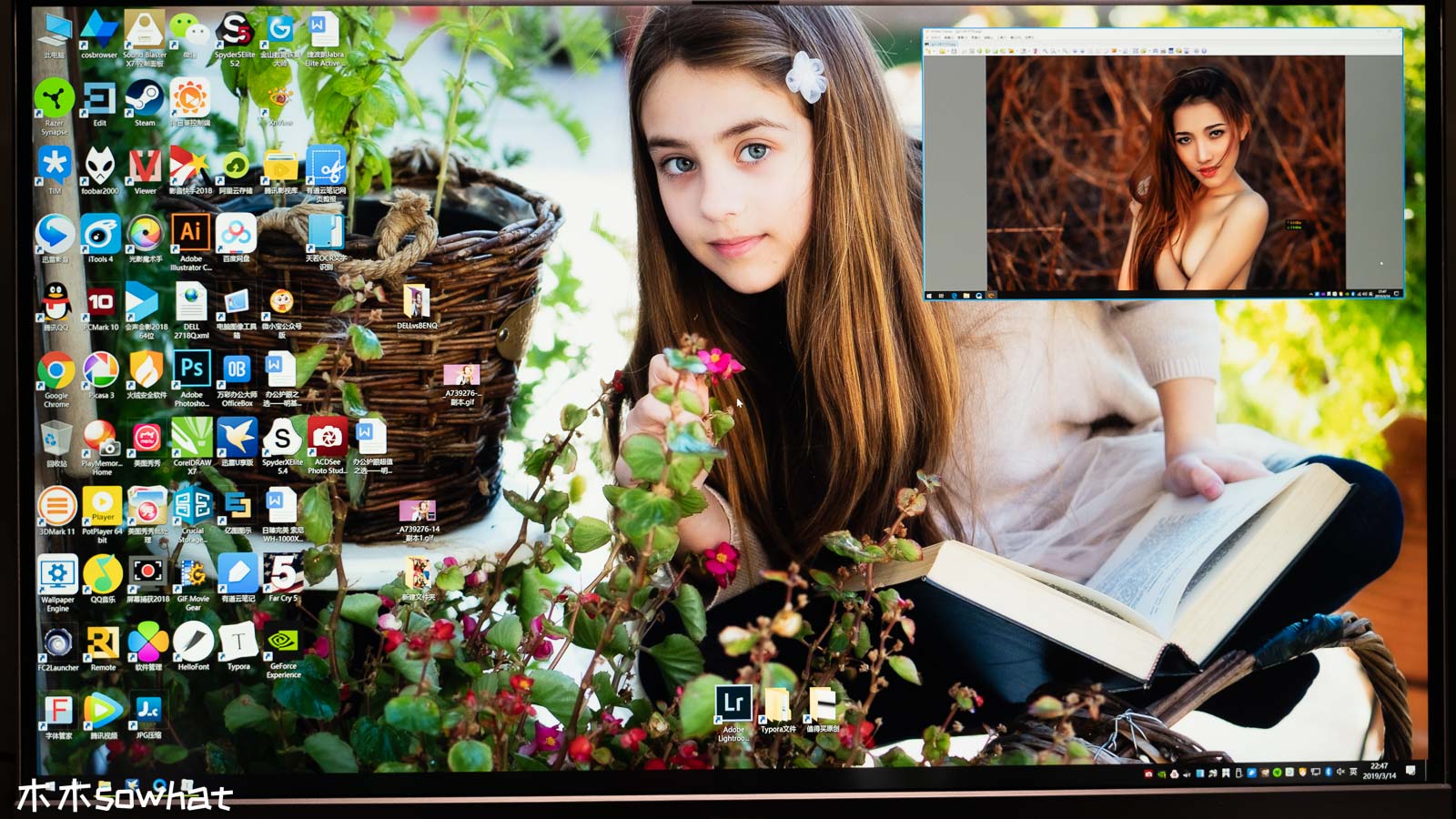Bring the image viewer window to front
The width and height of the screenshot is (1456, 819).
coord(1164,163)
